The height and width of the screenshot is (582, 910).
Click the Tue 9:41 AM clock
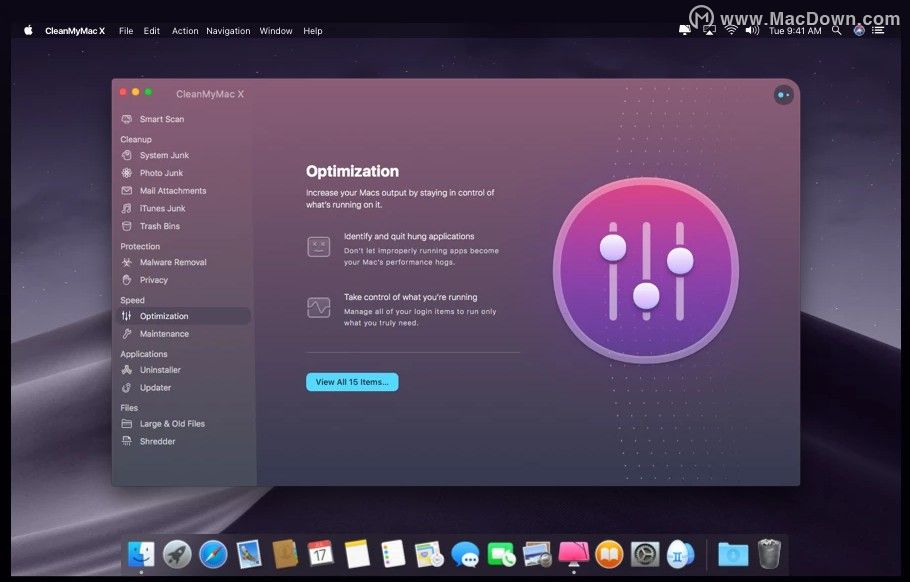pyautogui.click(x=795, y=31)
